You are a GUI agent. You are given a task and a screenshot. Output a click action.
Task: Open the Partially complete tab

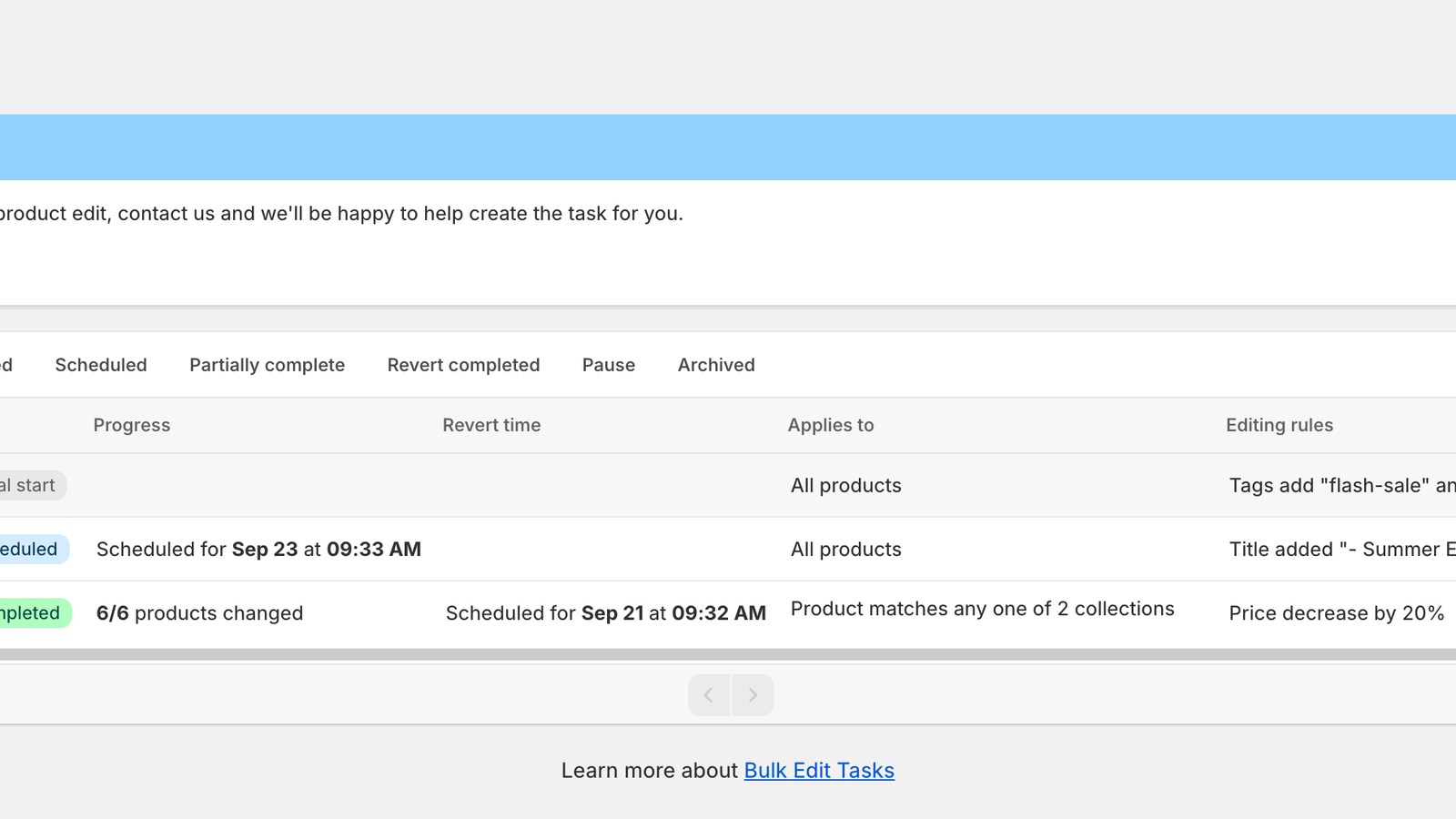[267, 365]
